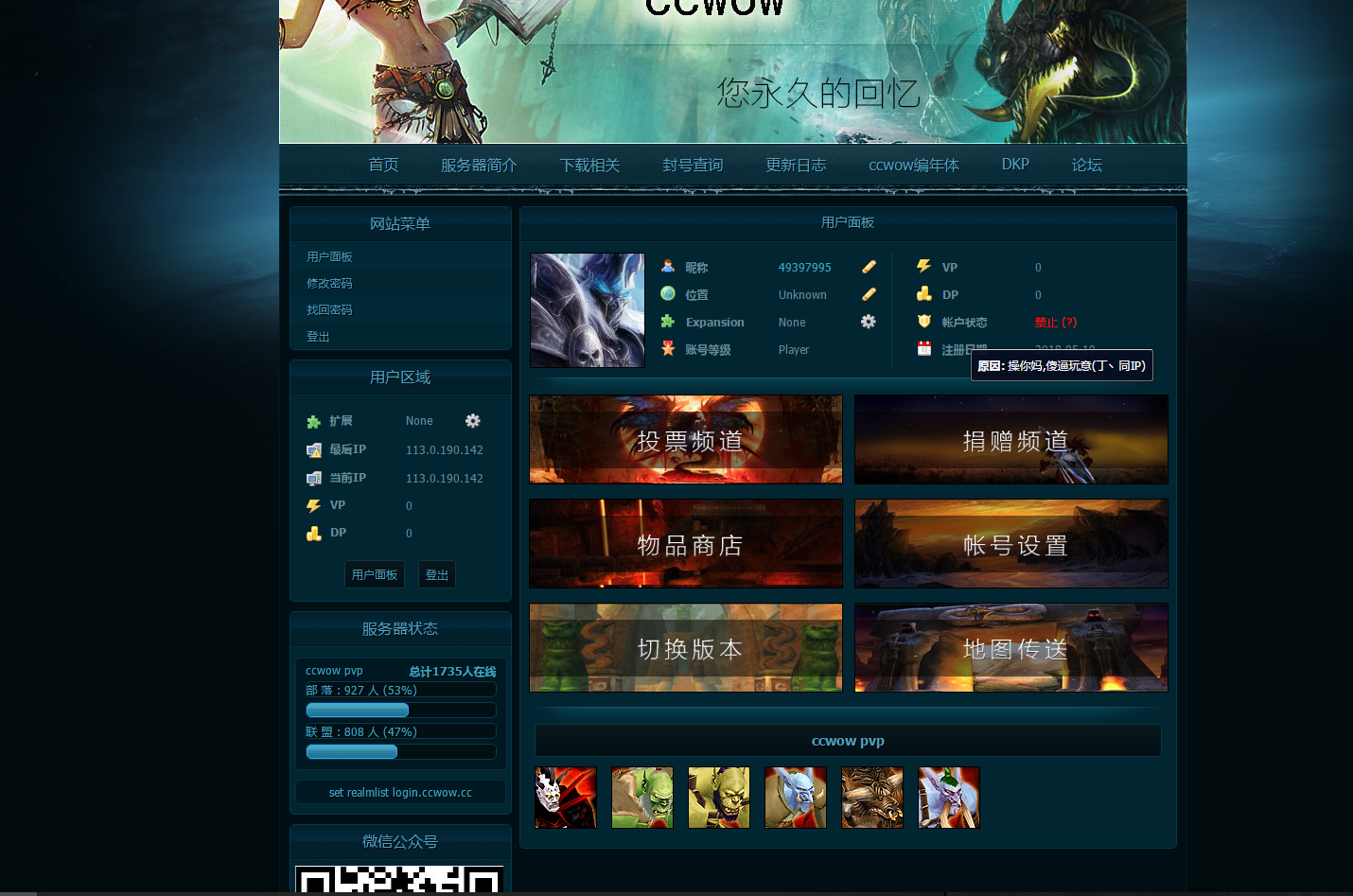1353x896 pixels.
Task: Open the 首页 navigation item
Action: 383,165
